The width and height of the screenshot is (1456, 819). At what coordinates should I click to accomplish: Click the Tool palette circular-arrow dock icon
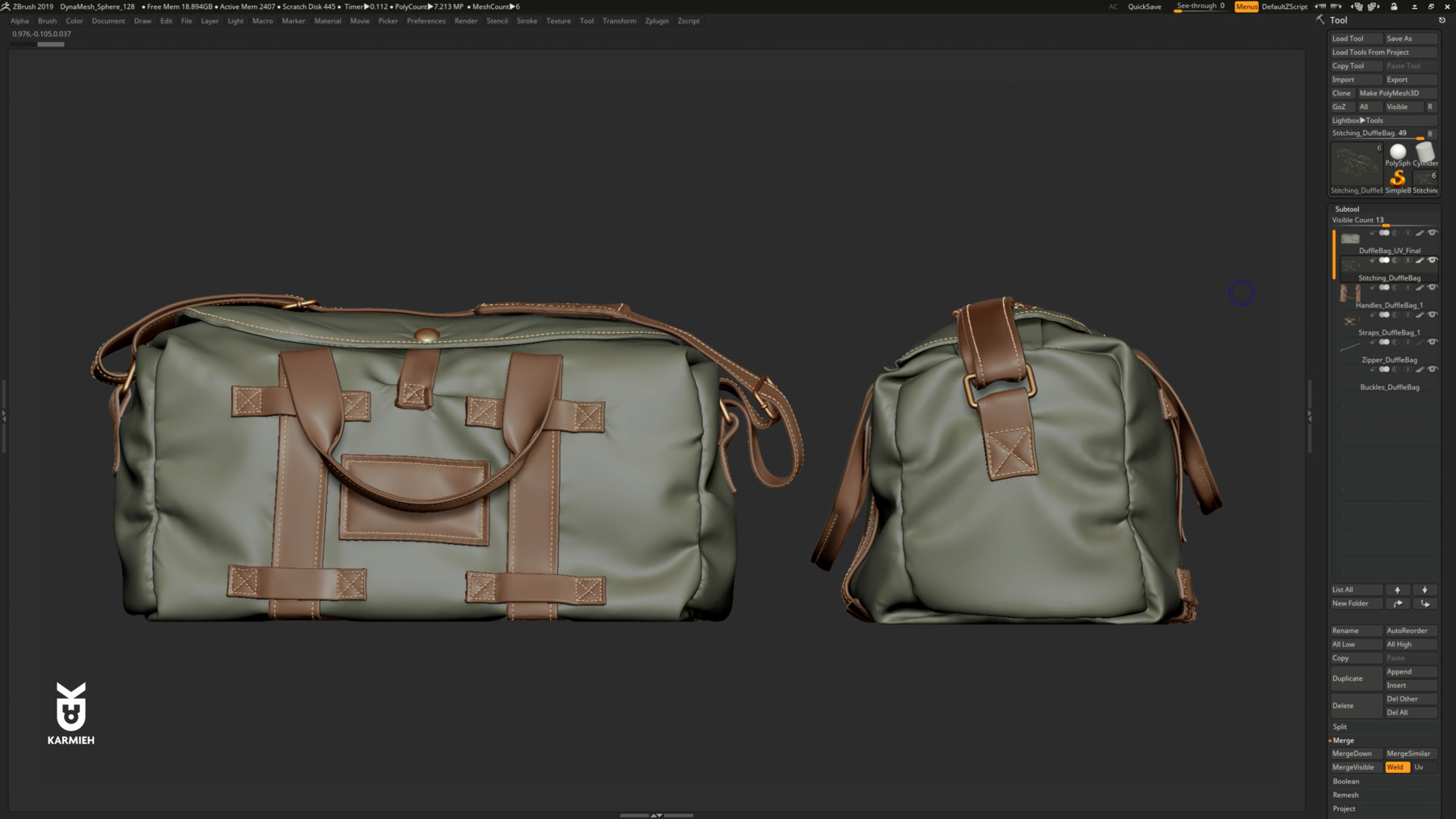click(1441, 20)
